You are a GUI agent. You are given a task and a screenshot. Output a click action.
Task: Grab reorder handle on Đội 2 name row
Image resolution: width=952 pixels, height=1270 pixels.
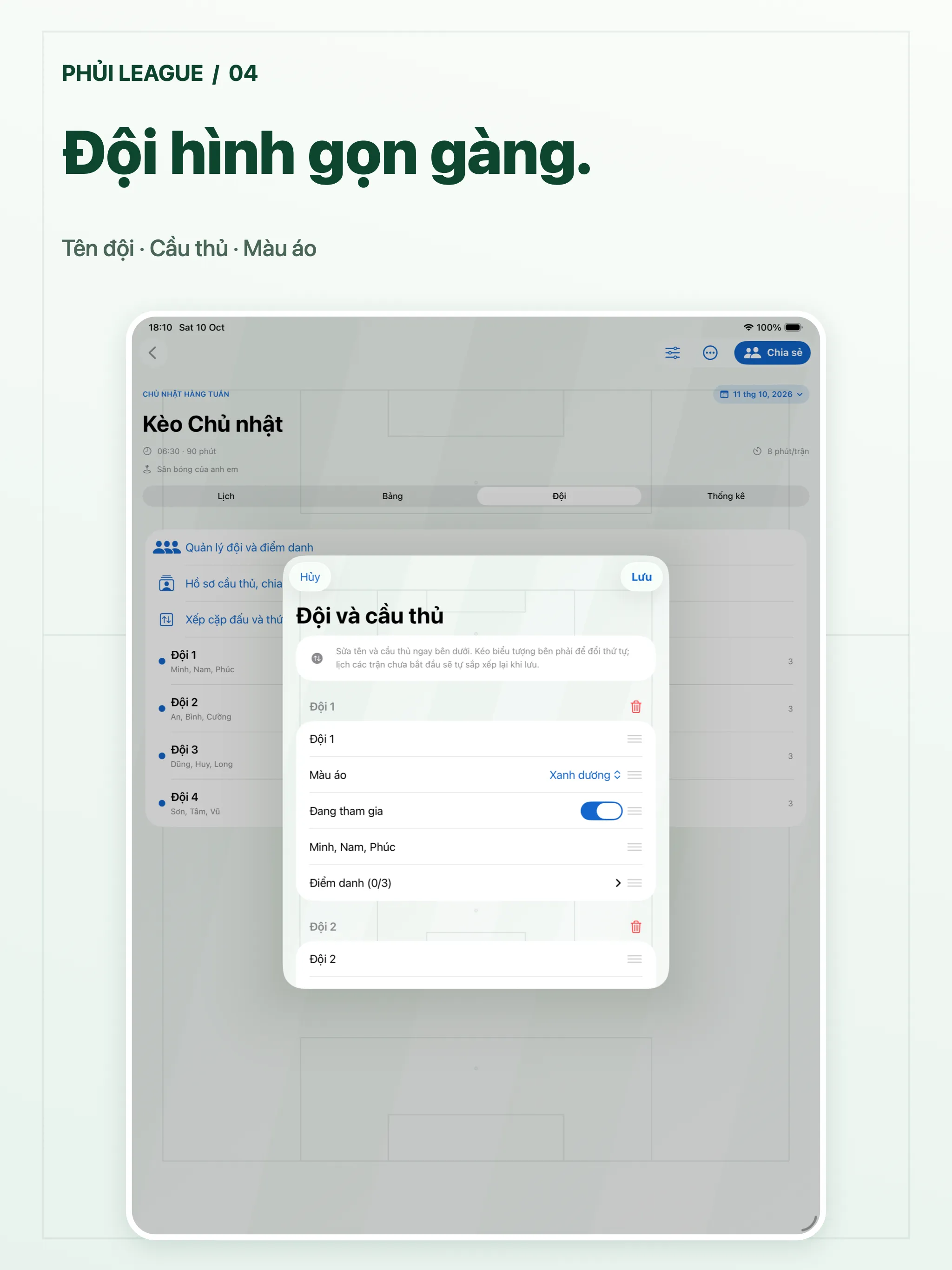click(635, 959)
